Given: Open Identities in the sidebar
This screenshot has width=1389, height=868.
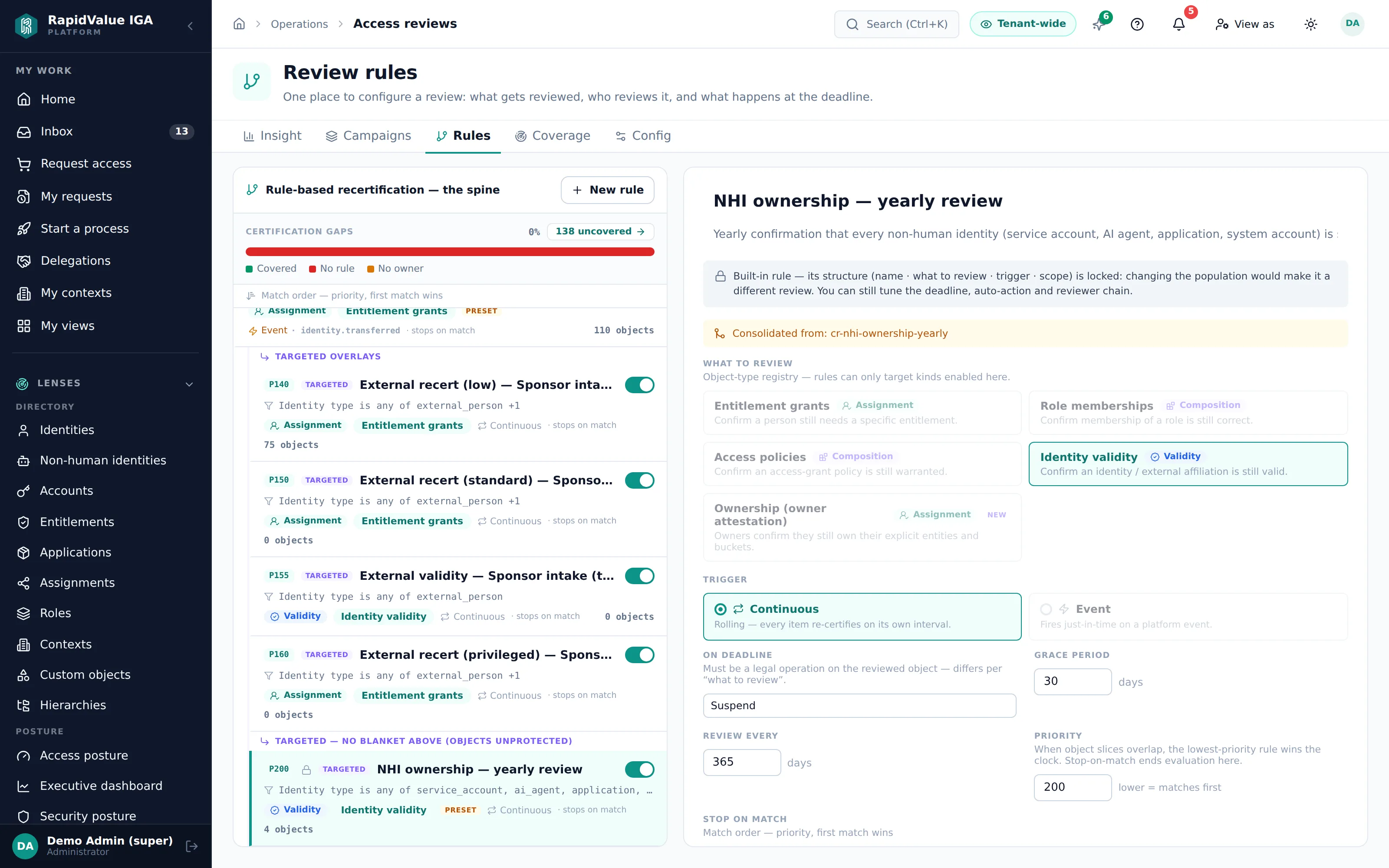Looking at the screenshot, I should click(x=105, y=430).
